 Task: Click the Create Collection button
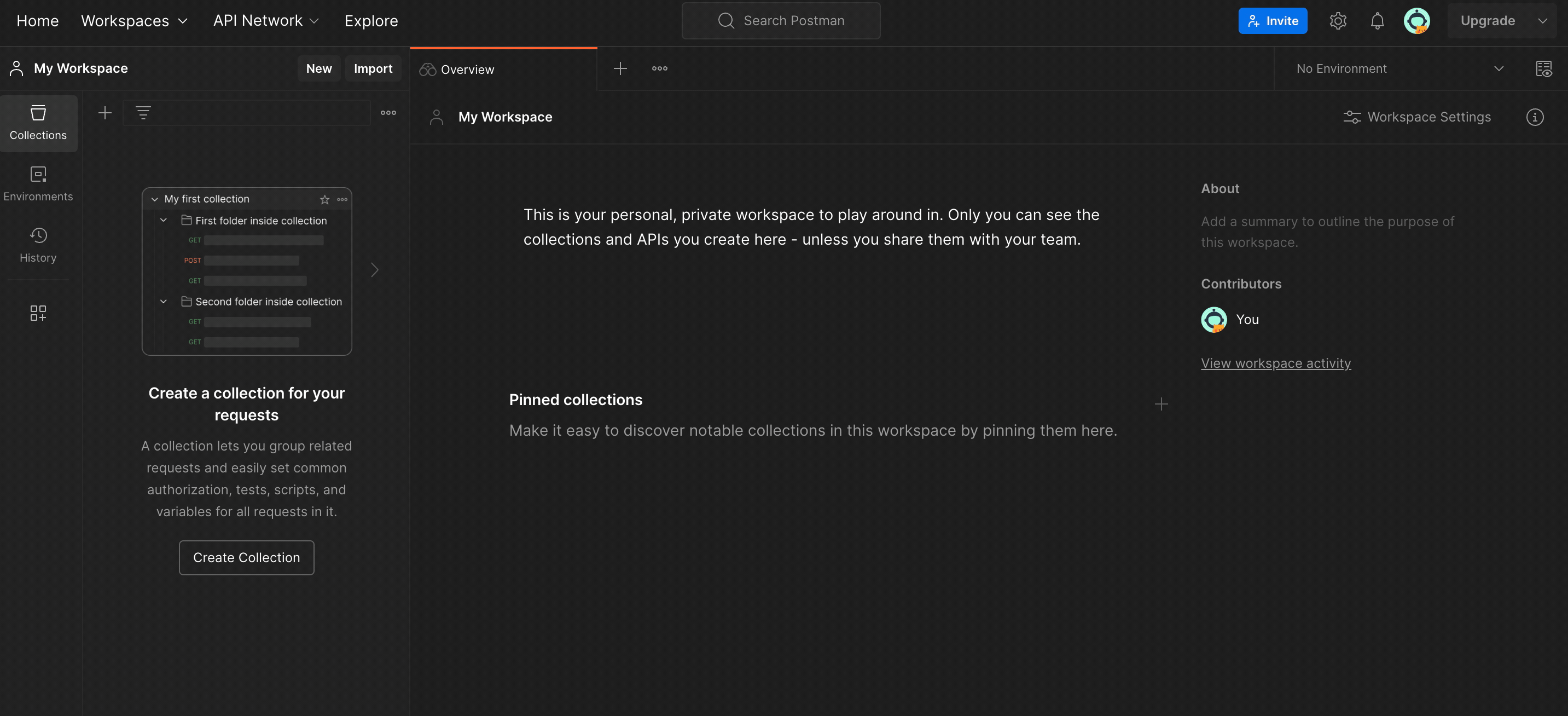(247, 557)
